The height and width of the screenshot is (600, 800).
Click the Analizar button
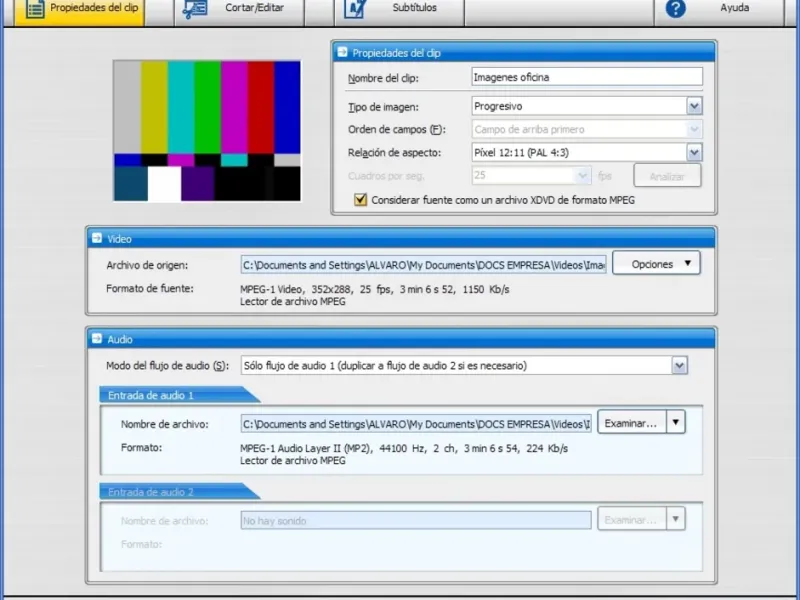pyautogui.click(x=667, y=176)
